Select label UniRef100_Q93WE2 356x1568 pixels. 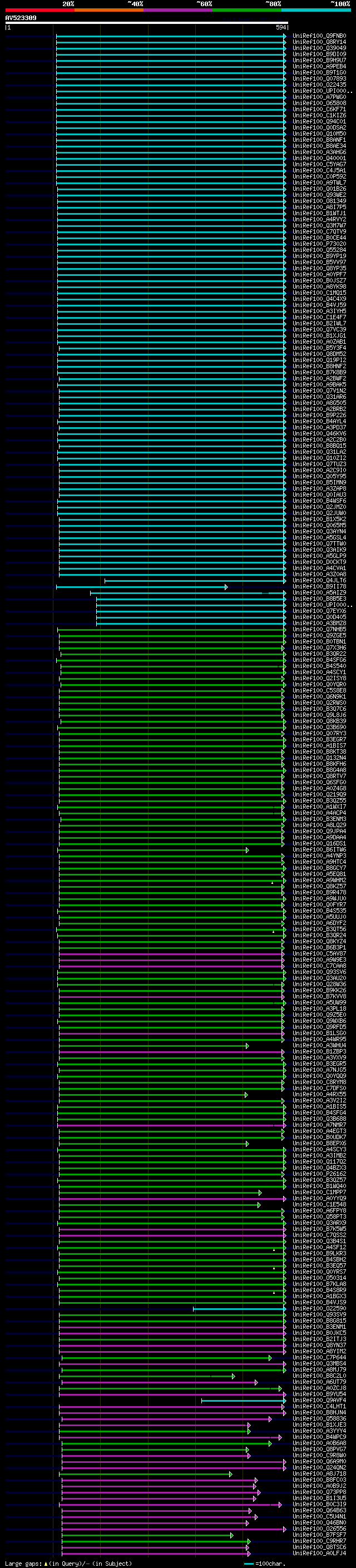pos(319,195)
